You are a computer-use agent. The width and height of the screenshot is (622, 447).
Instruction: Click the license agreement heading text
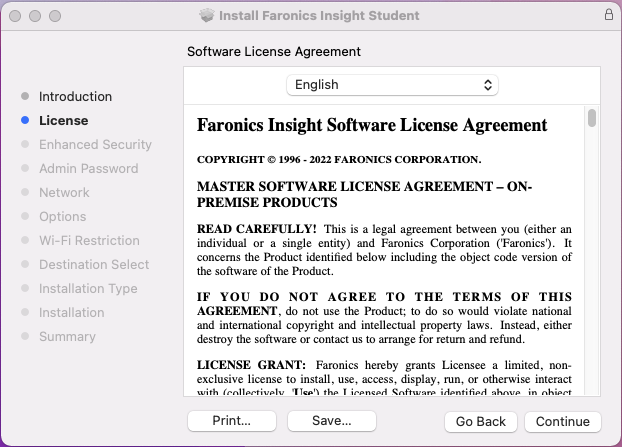372,126
